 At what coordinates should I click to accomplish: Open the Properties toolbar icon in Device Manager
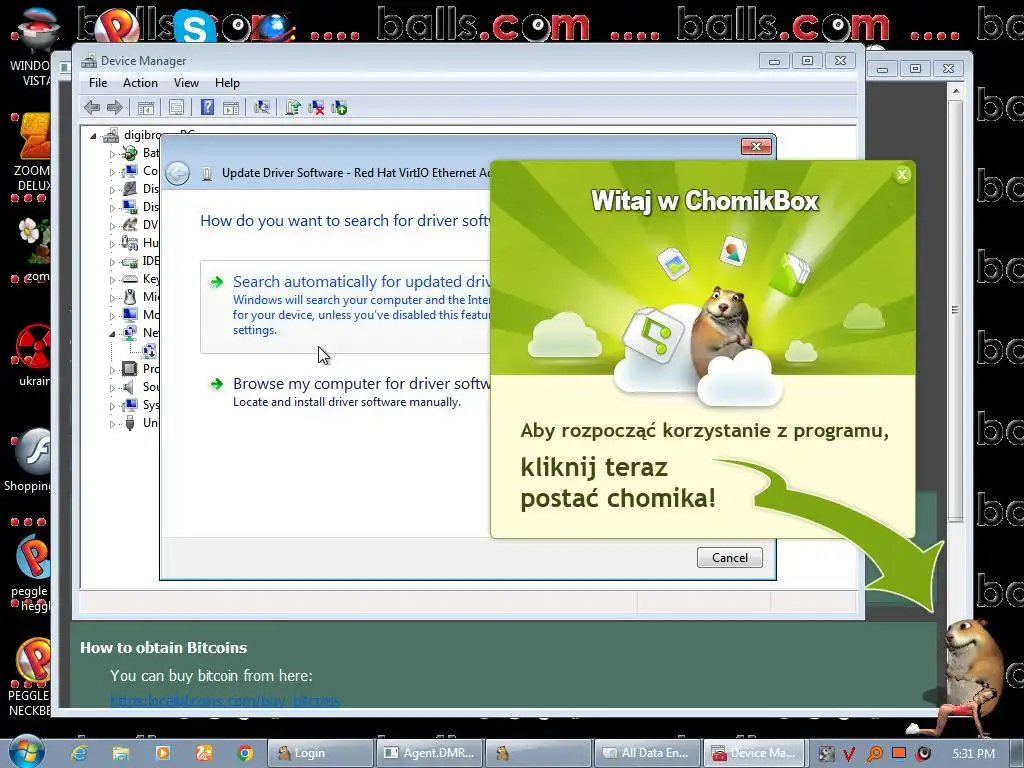tap(176, 108)
